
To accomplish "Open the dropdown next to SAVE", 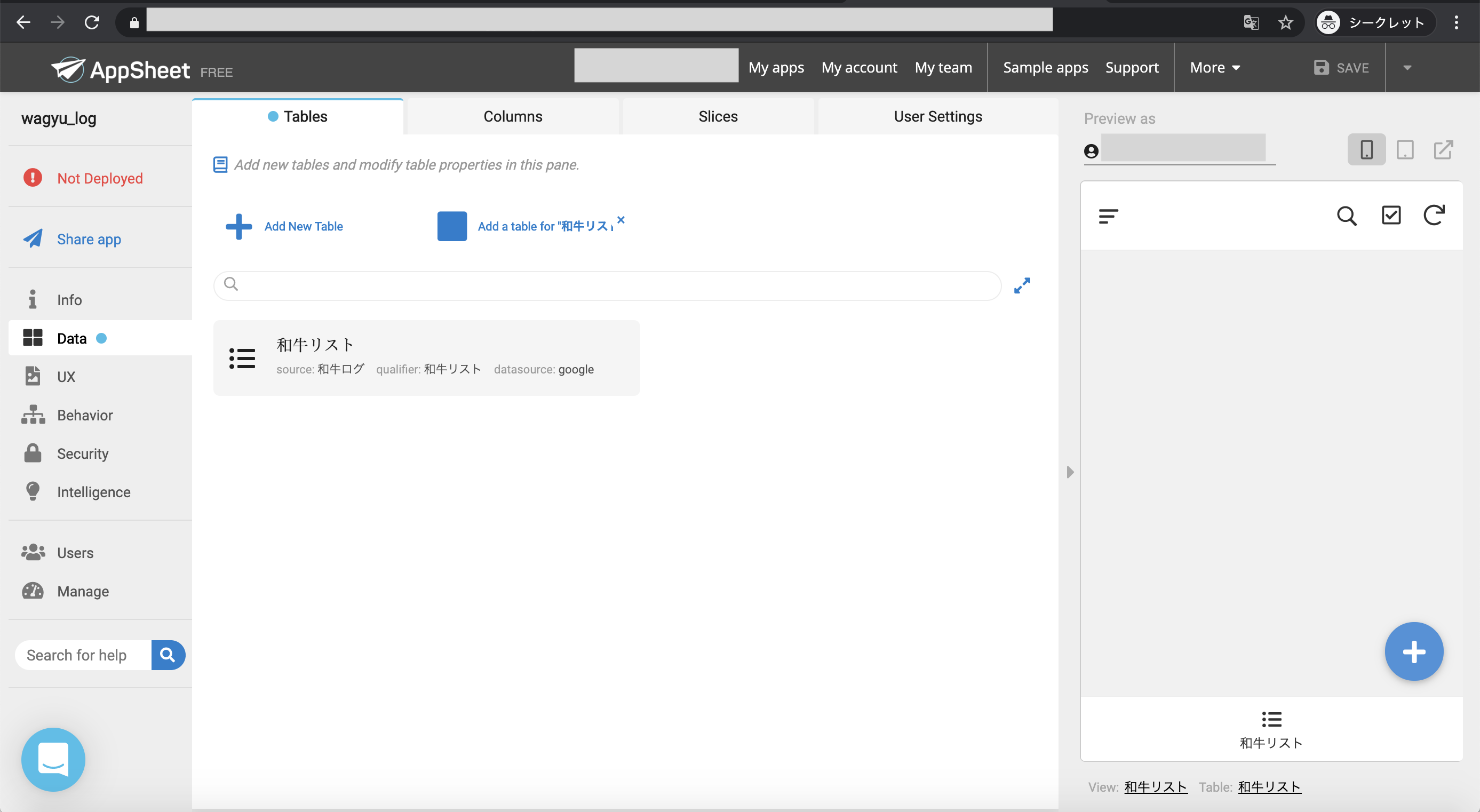I will click(1407, 67).
